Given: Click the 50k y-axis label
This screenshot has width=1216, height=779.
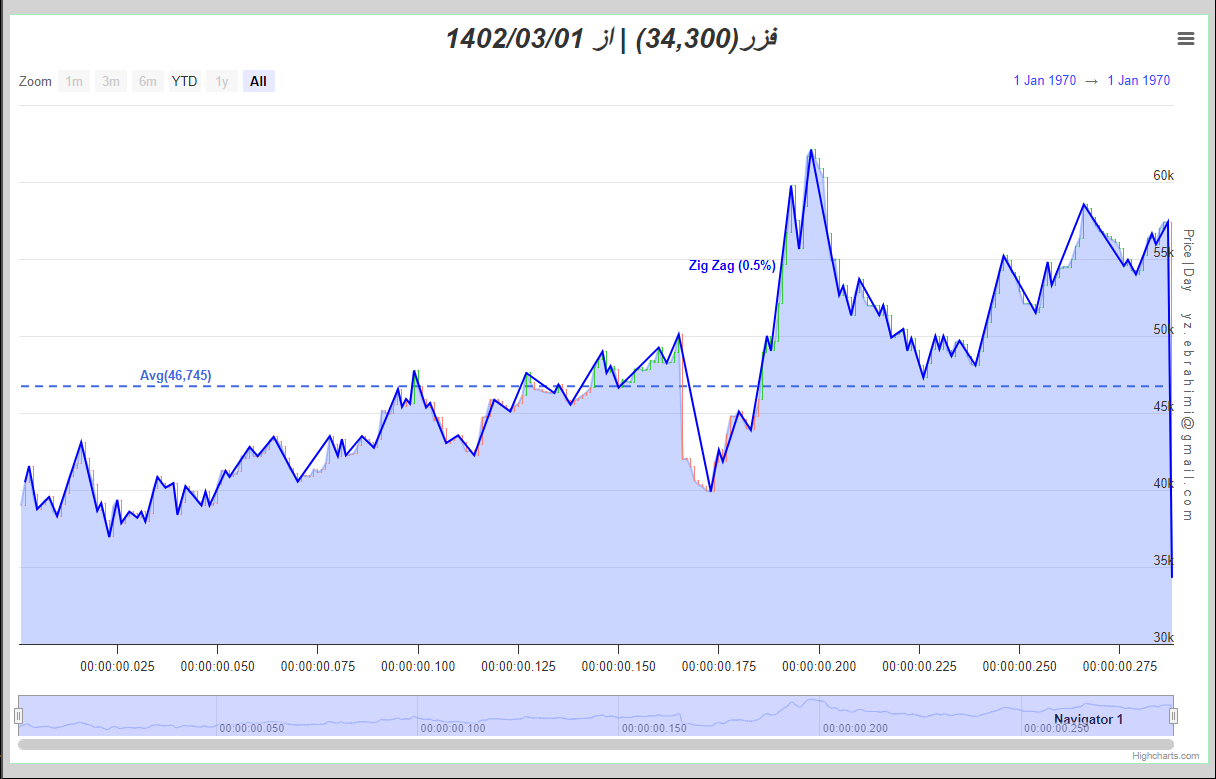Looking at the screenshot, I should (x=1163, y=330).
